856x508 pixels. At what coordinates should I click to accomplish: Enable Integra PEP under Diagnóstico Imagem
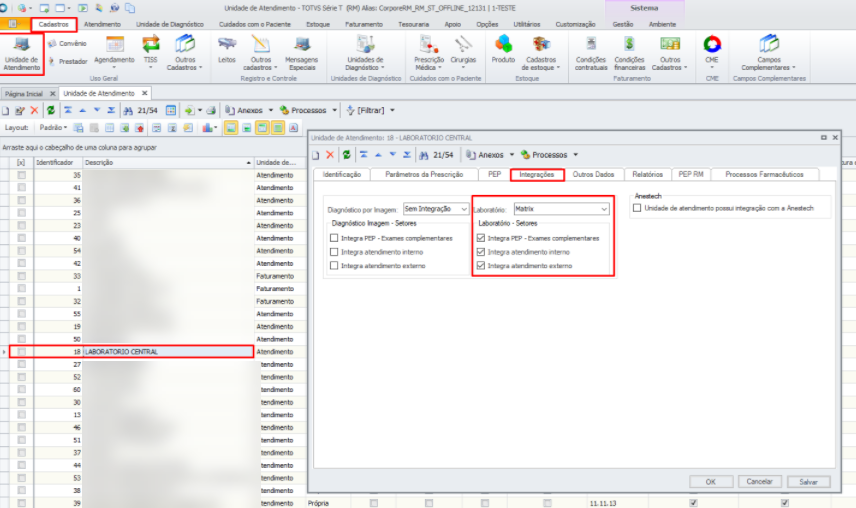(334, 238)
